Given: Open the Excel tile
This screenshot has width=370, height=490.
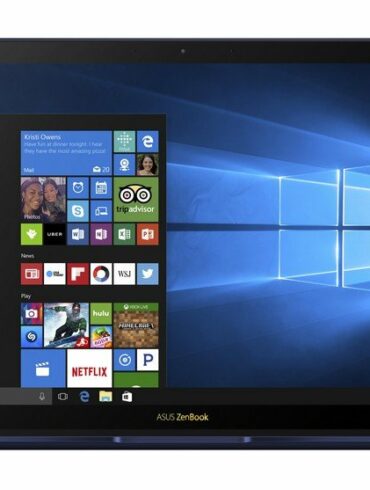Looking at the screenshot, I should 124,234.
